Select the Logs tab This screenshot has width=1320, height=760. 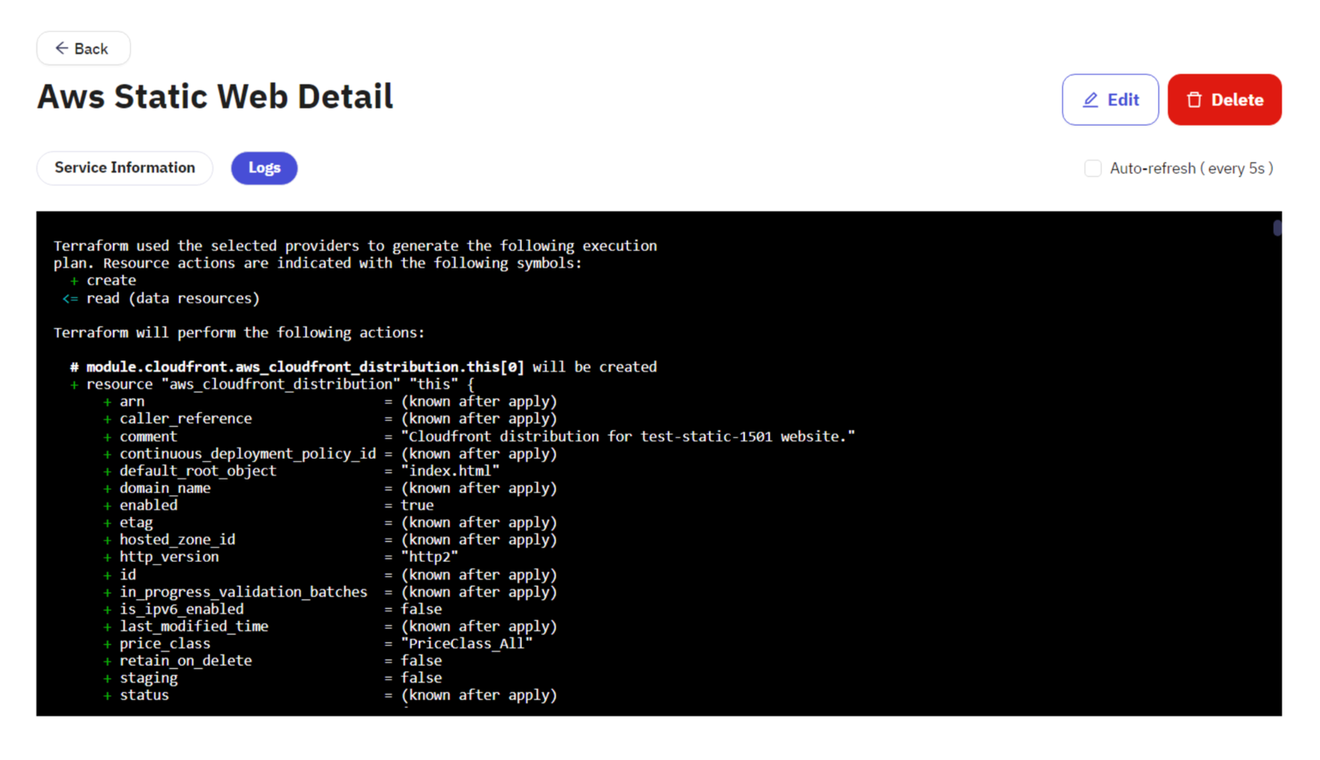point(264,168)
